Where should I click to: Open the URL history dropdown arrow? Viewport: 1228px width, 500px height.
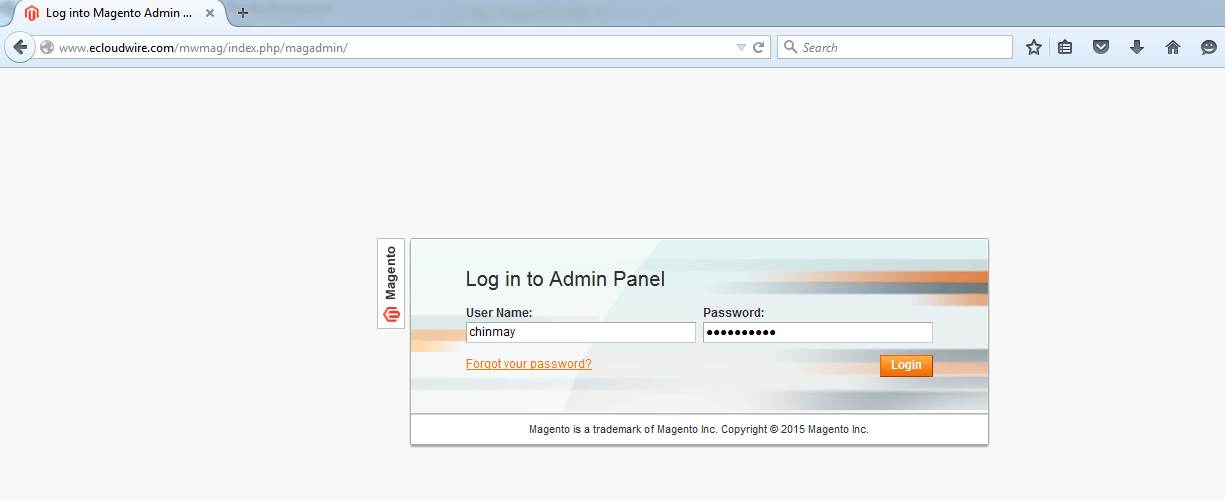pyautogui.click(x=741, y=48)
